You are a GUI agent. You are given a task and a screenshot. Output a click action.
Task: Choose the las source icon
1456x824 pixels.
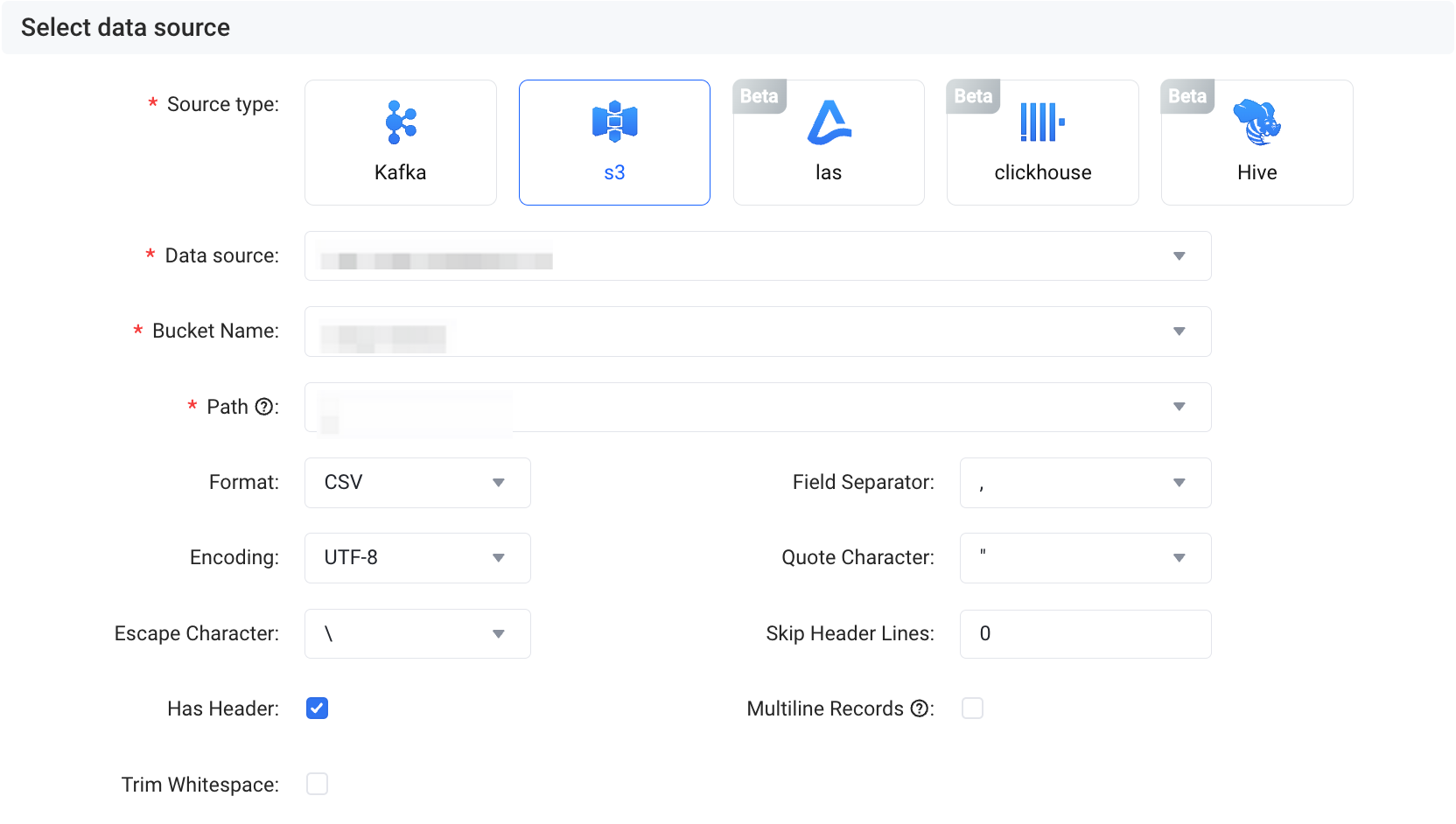click(x=829, y=122)
